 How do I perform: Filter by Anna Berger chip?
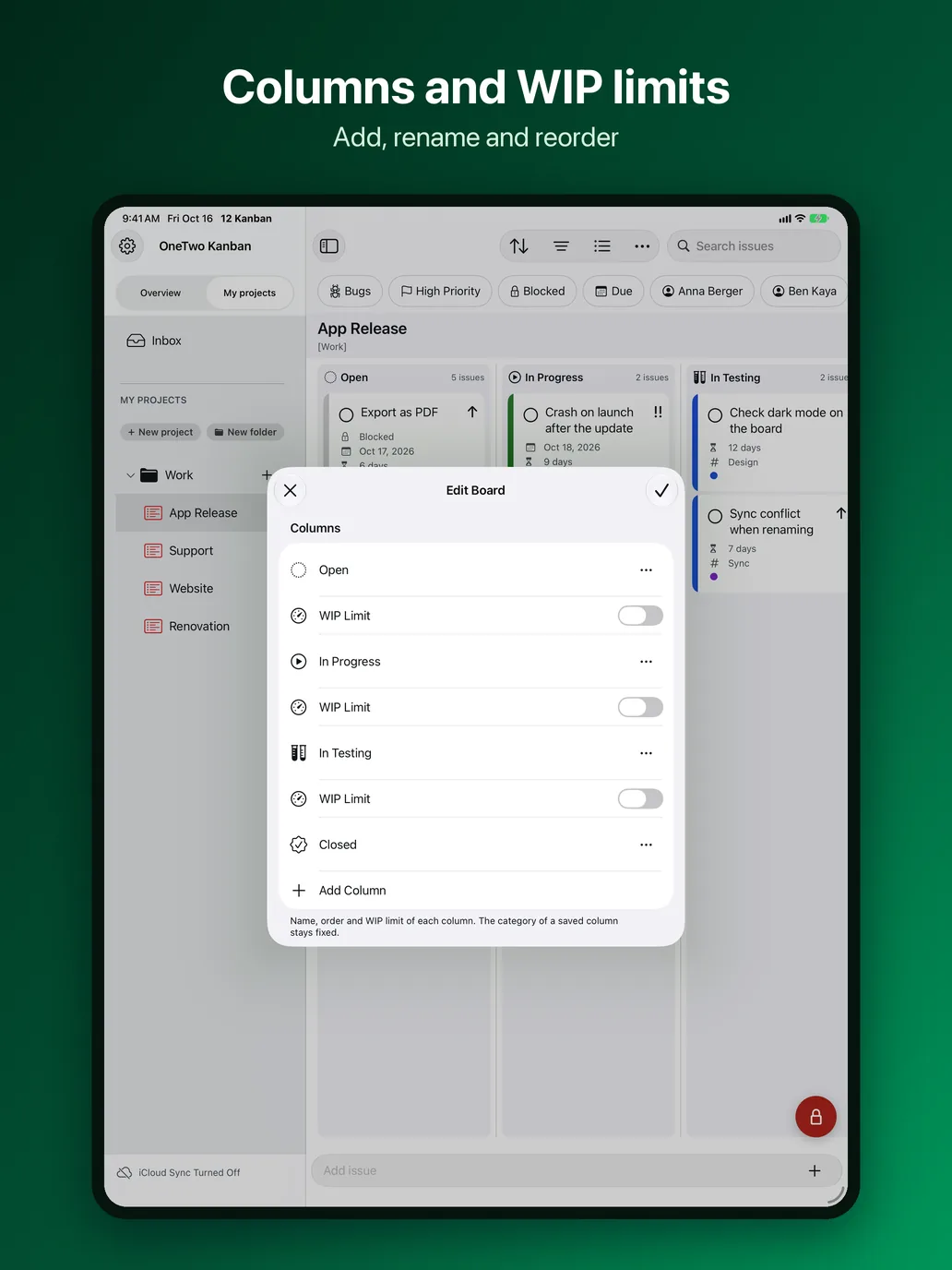pyautogui.click(x=702, y=291)
